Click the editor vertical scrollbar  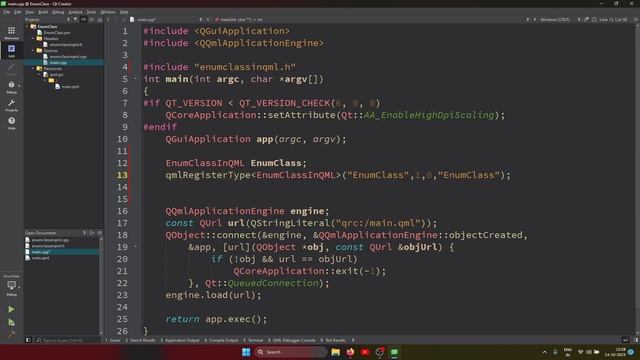638,180
